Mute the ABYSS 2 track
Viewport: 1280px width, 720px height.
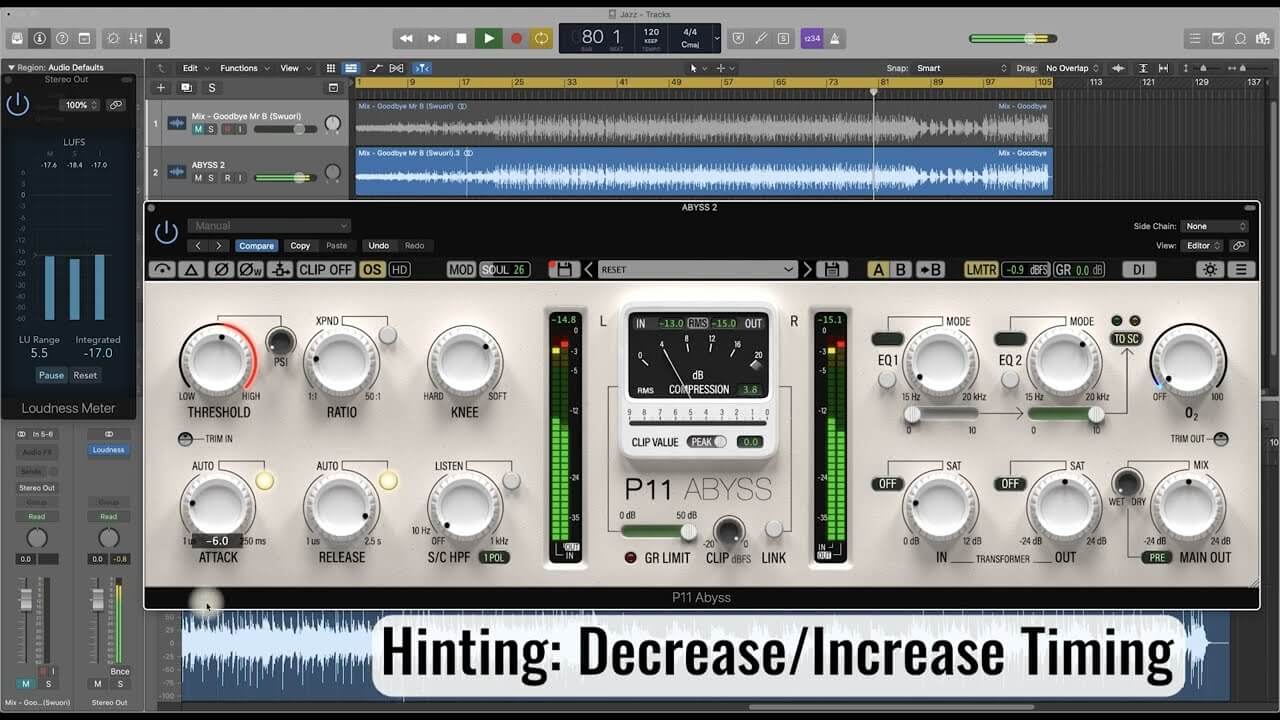coord(198,178)
